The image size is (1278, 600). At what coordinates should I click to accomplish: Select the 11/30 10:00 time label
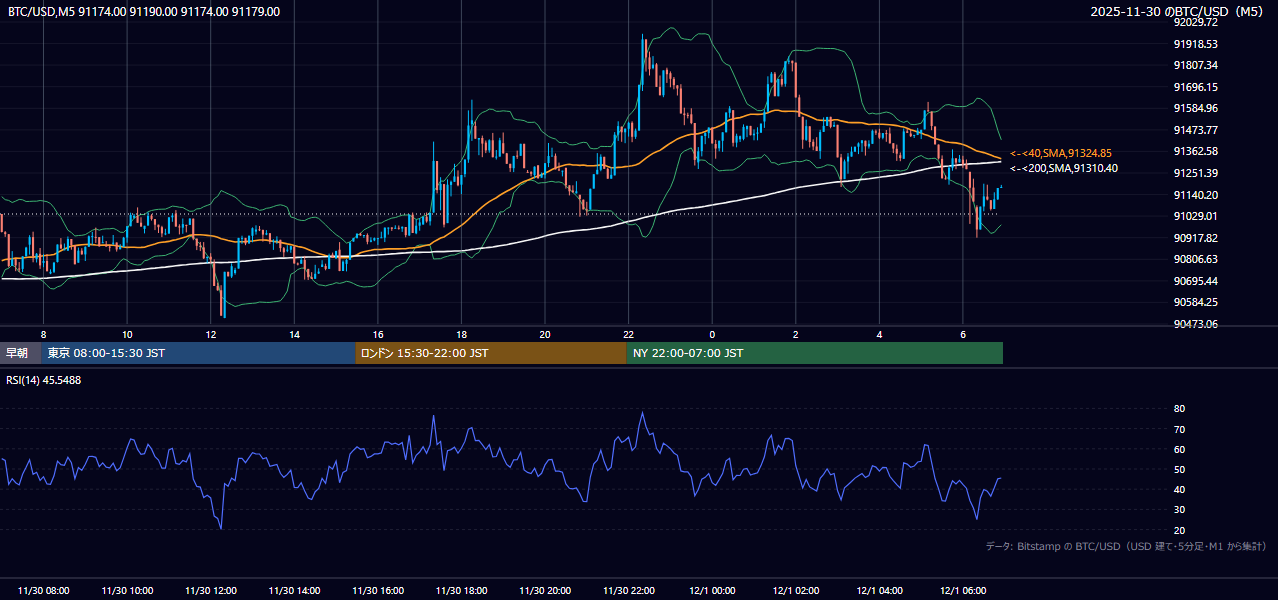(127, 591)
